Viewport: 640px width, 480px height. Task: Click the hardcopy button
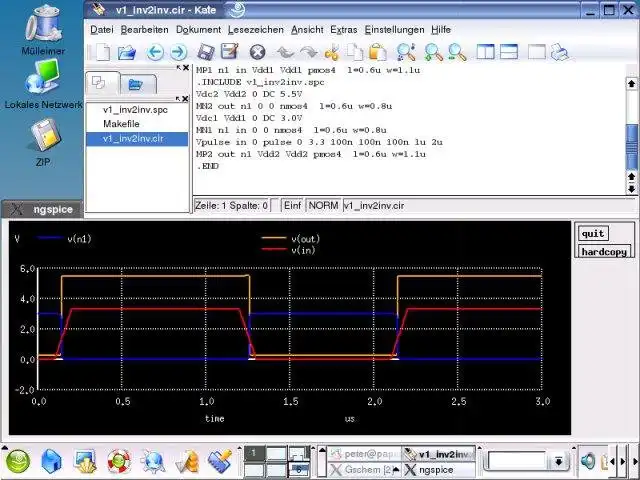[604, 251]
